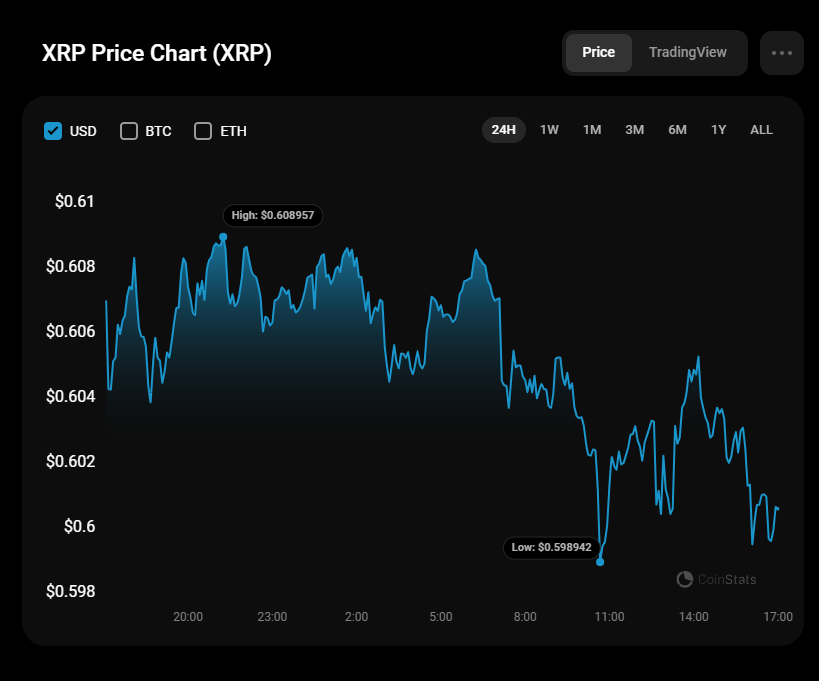819x681 pixels.
Task: Switch chart to 6M range
Action: [x=677, y=130]
